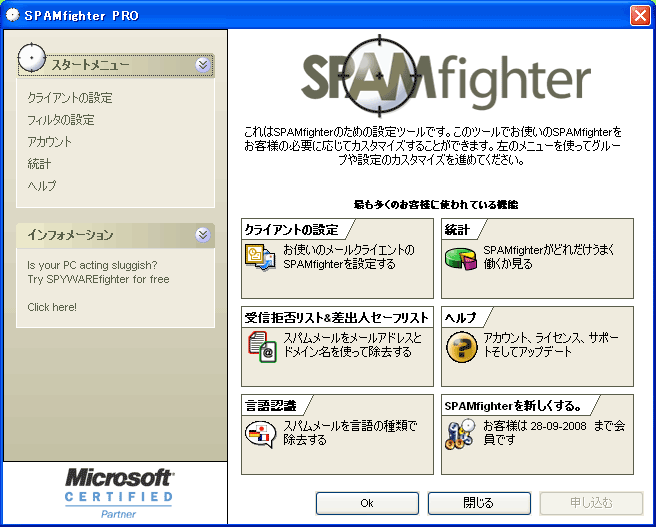
Task: Open the クライアントの設定 card heading
Action: (x=292, y=230)
